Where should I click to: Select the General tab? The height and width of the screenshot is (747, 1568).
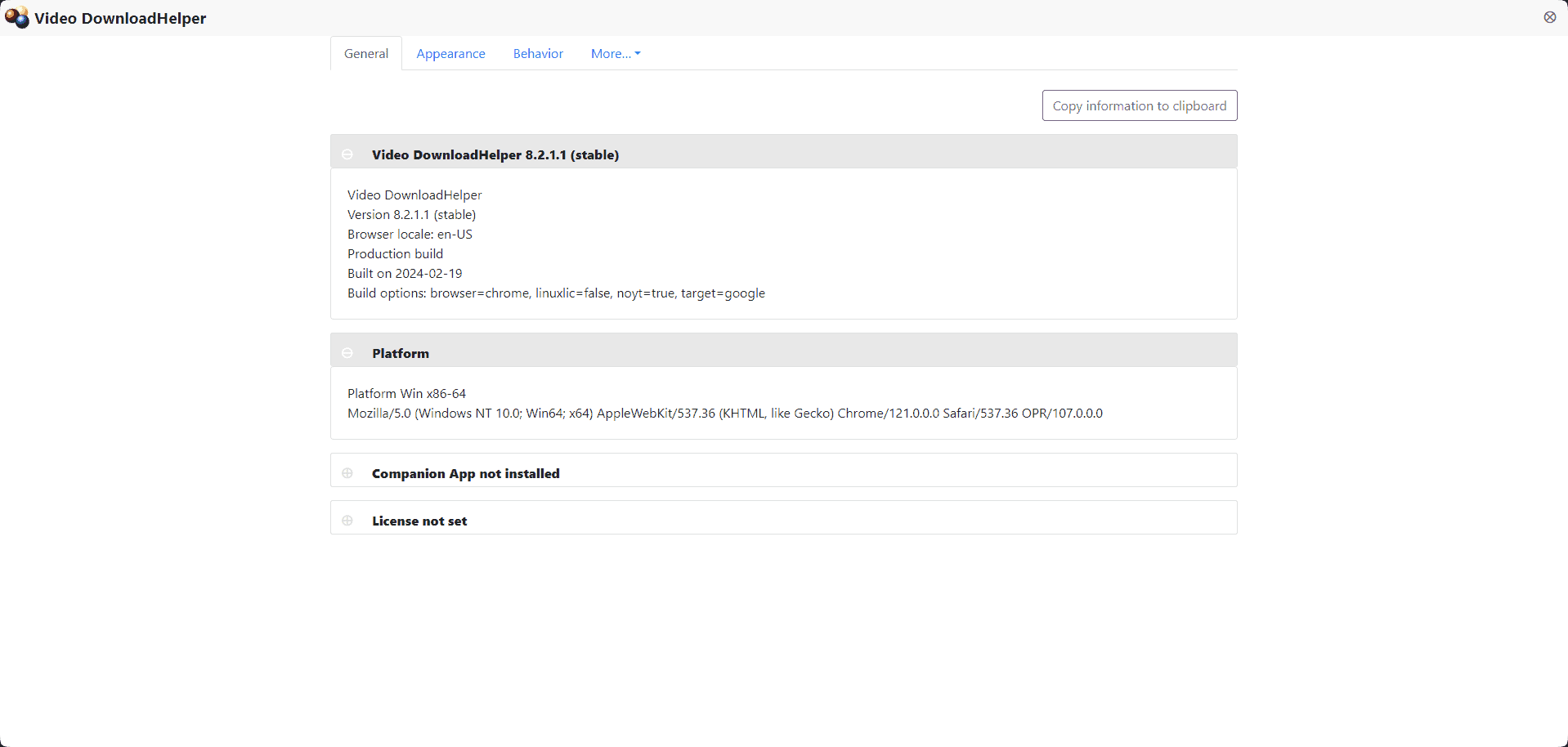click(365, 53)
